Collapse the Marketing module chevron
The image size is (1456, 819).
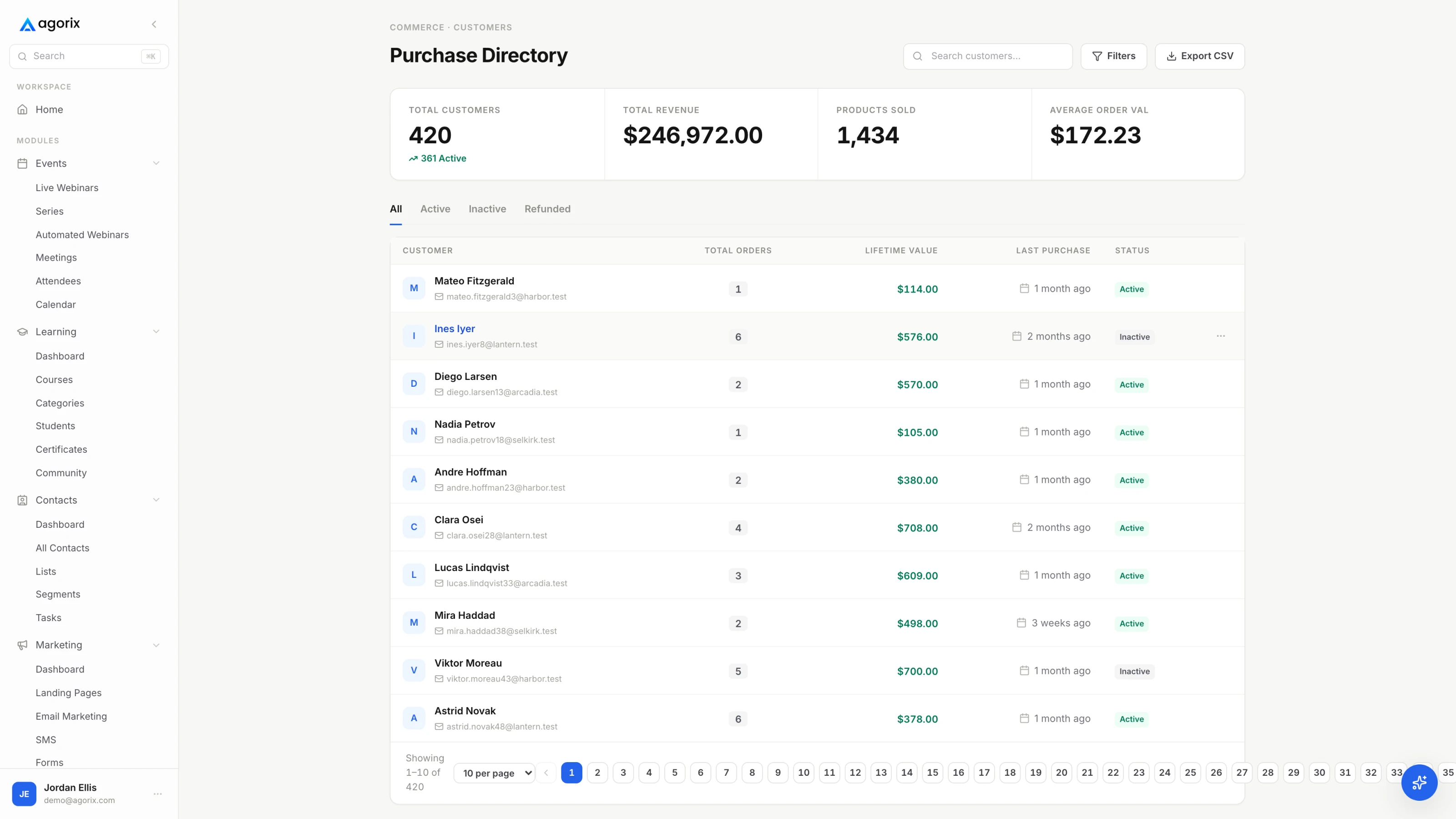point(156,645)
